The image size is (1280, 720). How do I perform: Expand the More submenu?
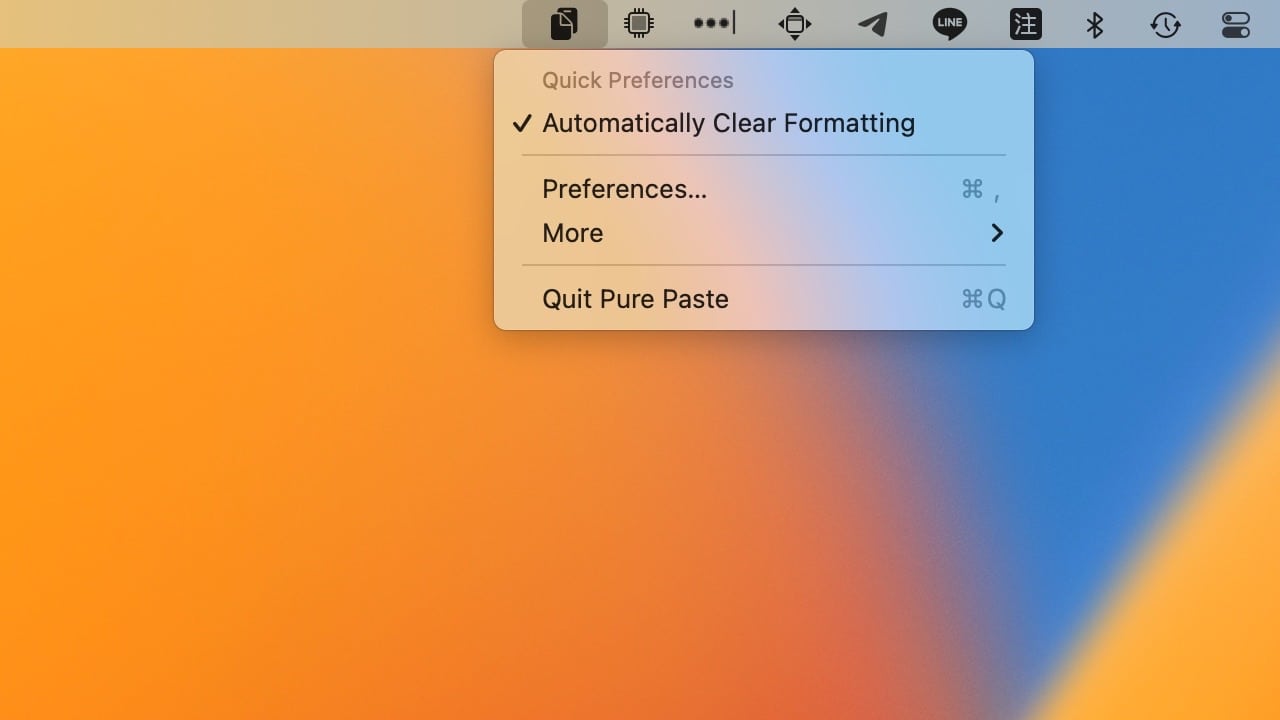click(764, 233)
